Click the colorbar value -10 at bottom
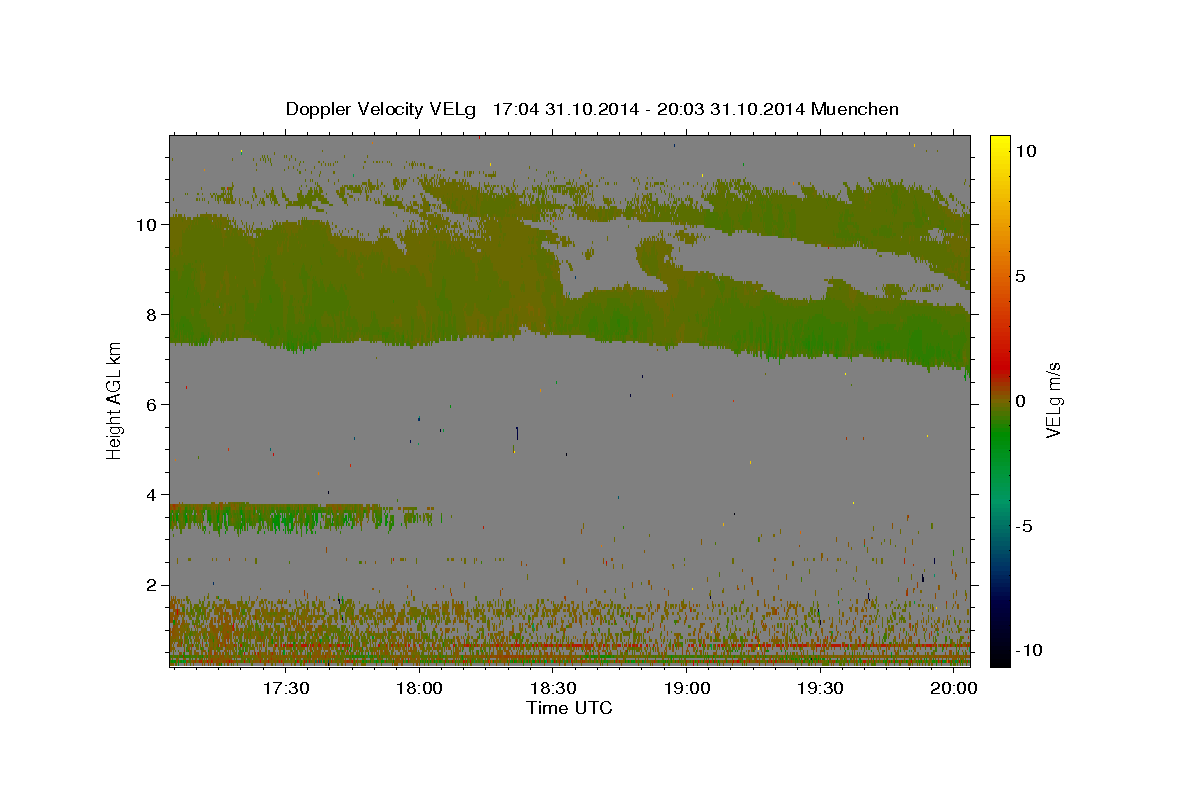Viewport: 1200px width, 800px height. pos(1029,651)
